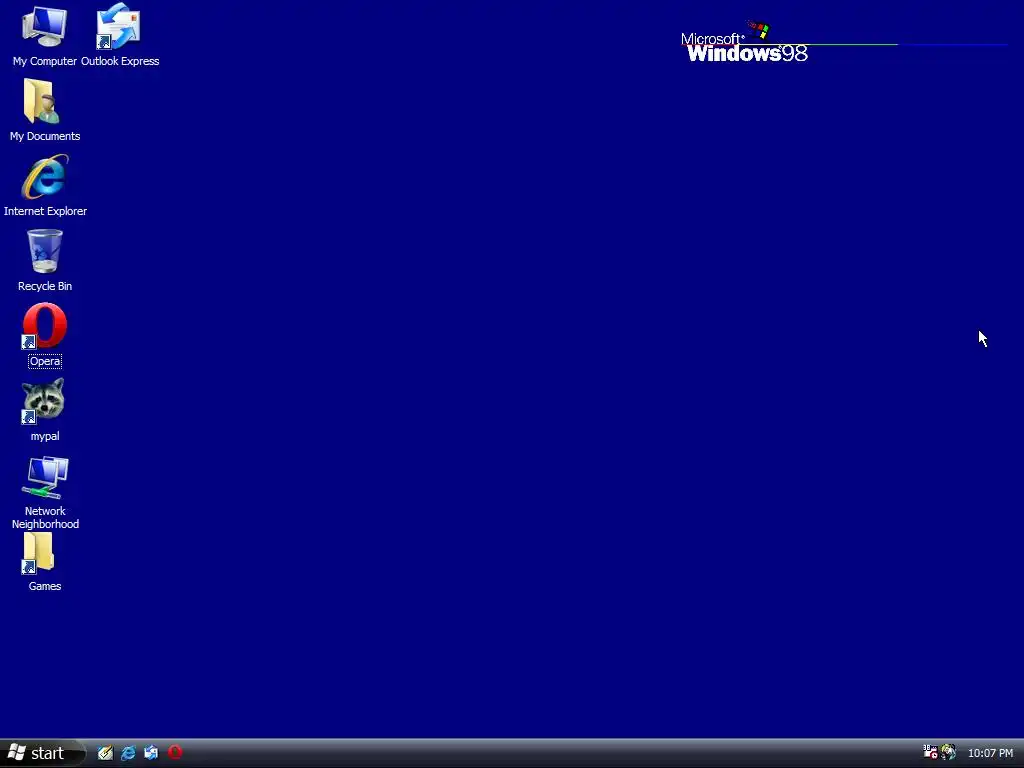Click the colorful tray icon beside the clock
This screenshot has height=768, width=1024.
948,752
